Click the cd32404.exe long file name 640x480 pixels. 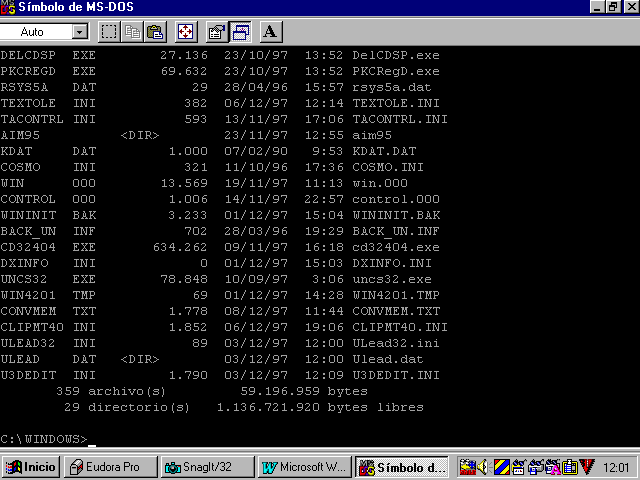396,247
